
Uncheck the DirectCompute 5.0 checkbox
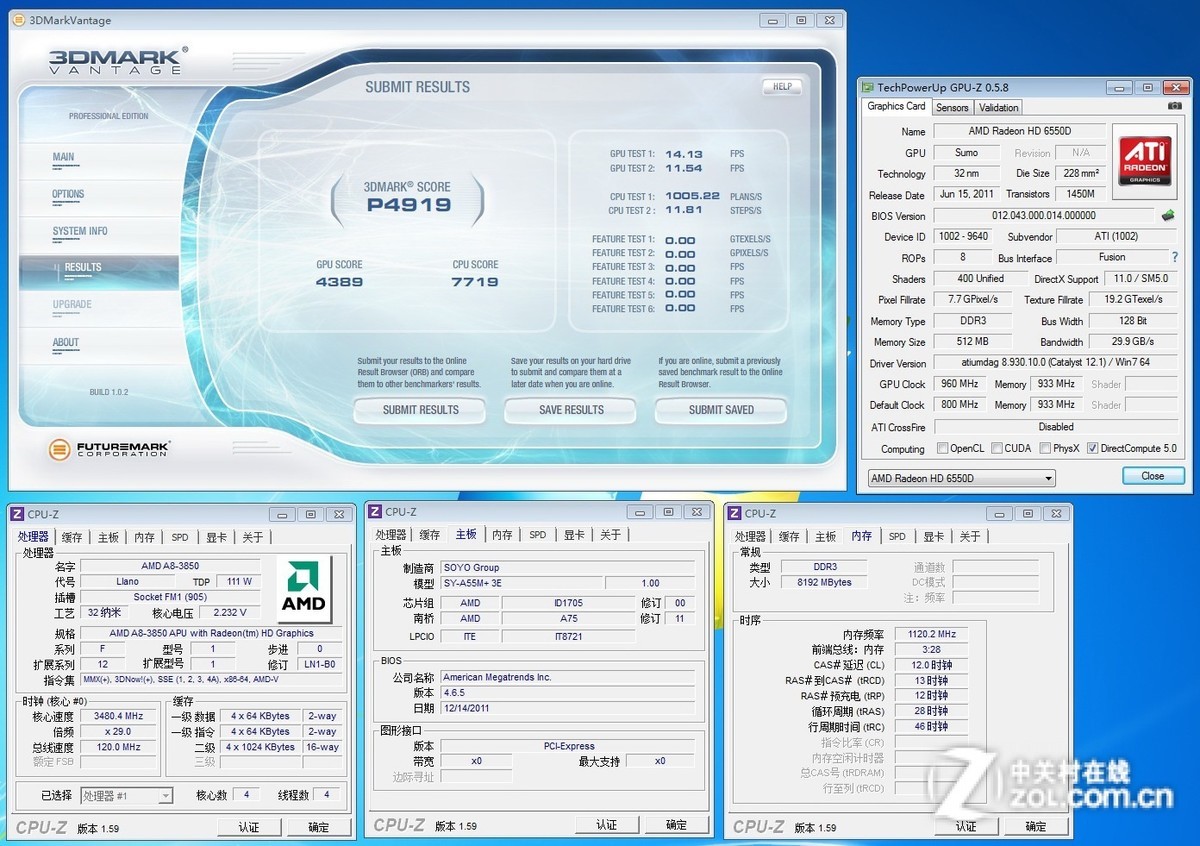pyautogui.click(x=1093, y=449)
